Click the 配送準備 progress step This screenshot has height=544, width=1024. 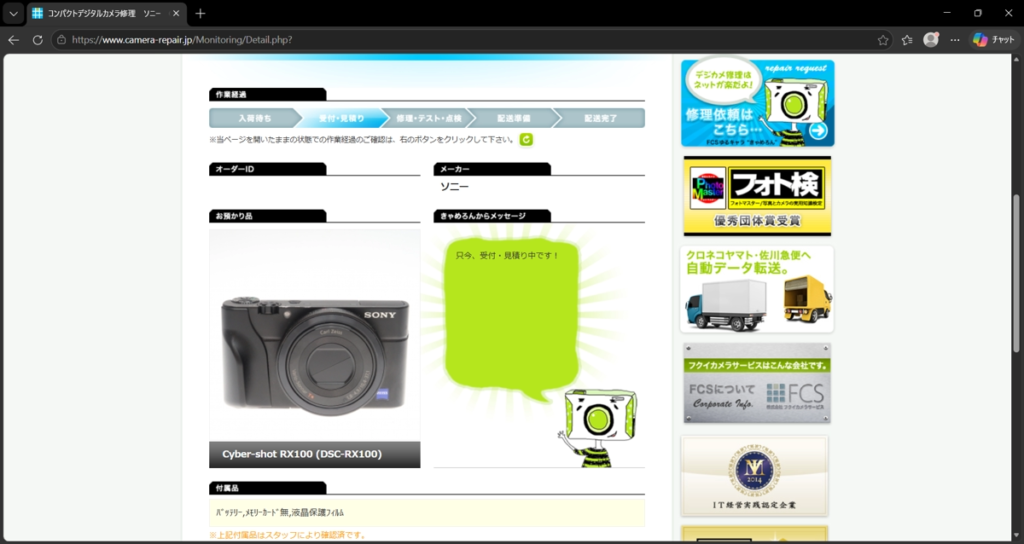pyautogui.click(x=514, y=118)
